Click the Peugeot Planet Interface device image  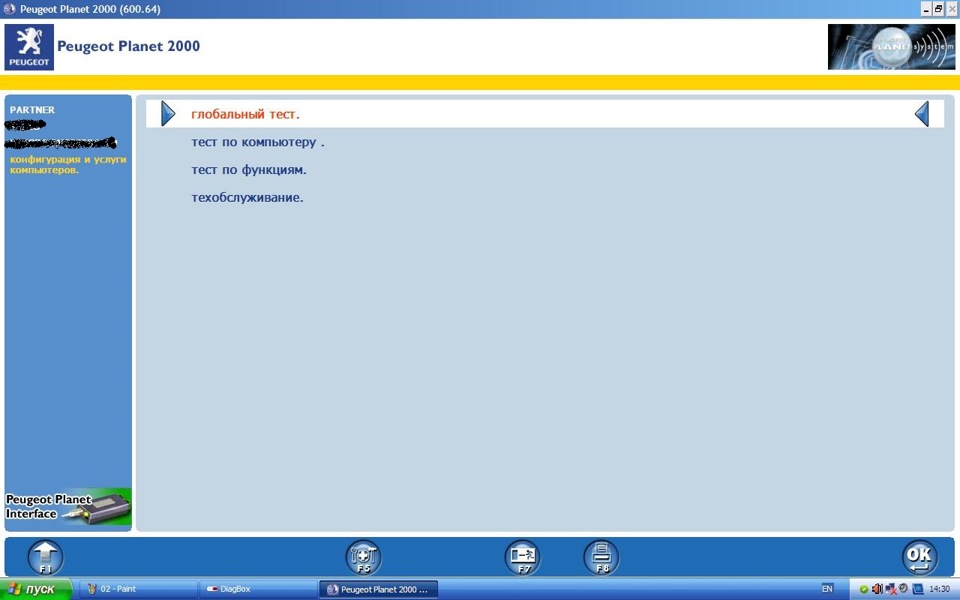[x=68, y=507]
